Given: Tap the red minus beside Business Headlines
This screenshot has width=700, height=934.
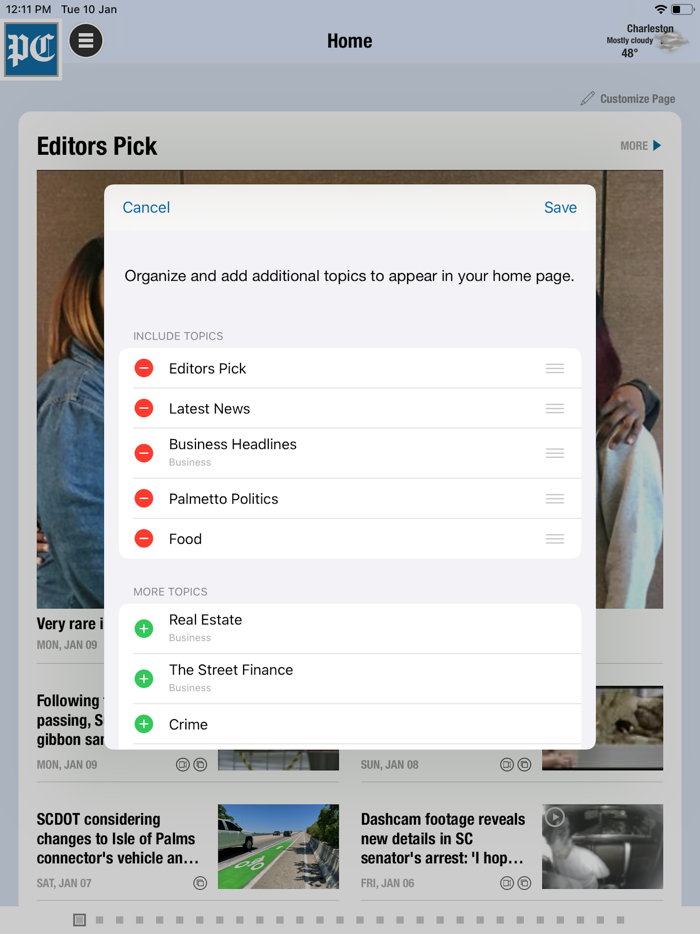Looking at the screenshot, I should pyautogui.click(x=144, y=453).
